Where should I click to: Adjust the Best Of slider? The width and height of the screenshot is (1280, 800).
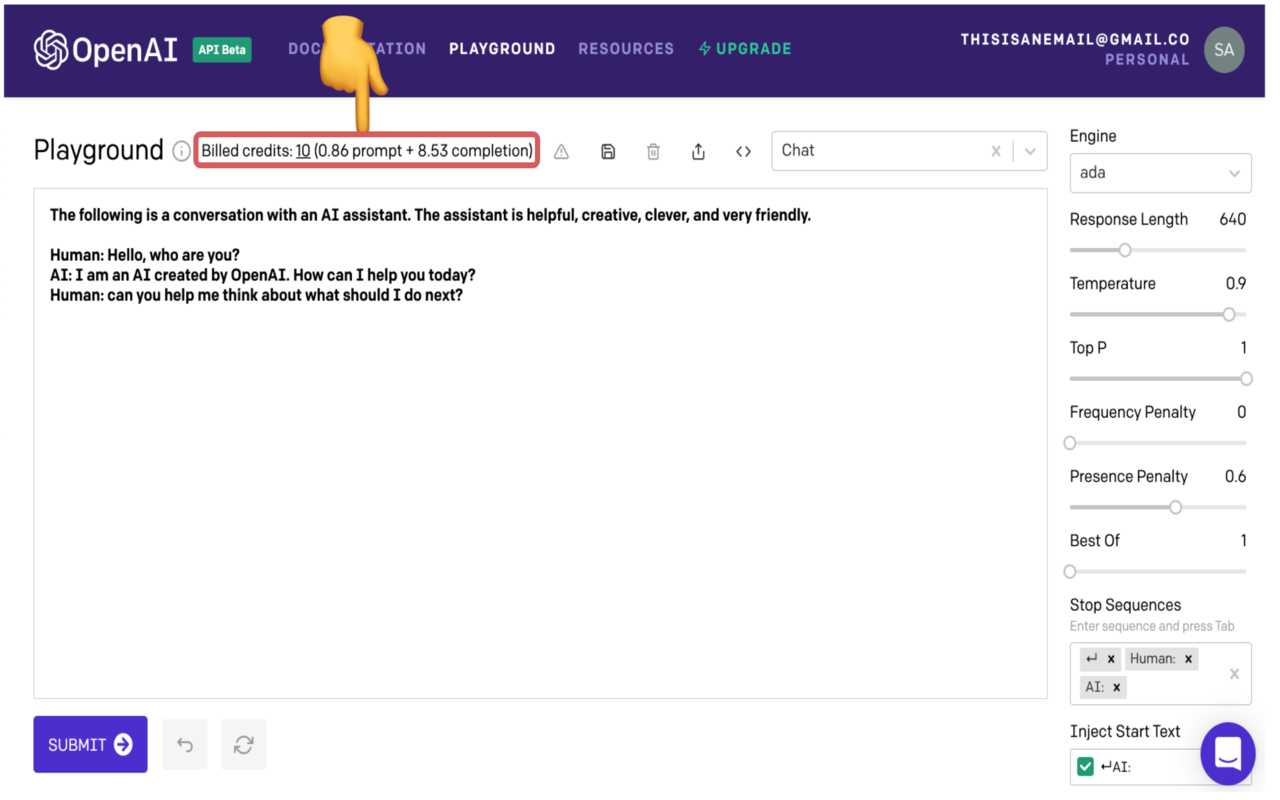[x=1070, y=571]
